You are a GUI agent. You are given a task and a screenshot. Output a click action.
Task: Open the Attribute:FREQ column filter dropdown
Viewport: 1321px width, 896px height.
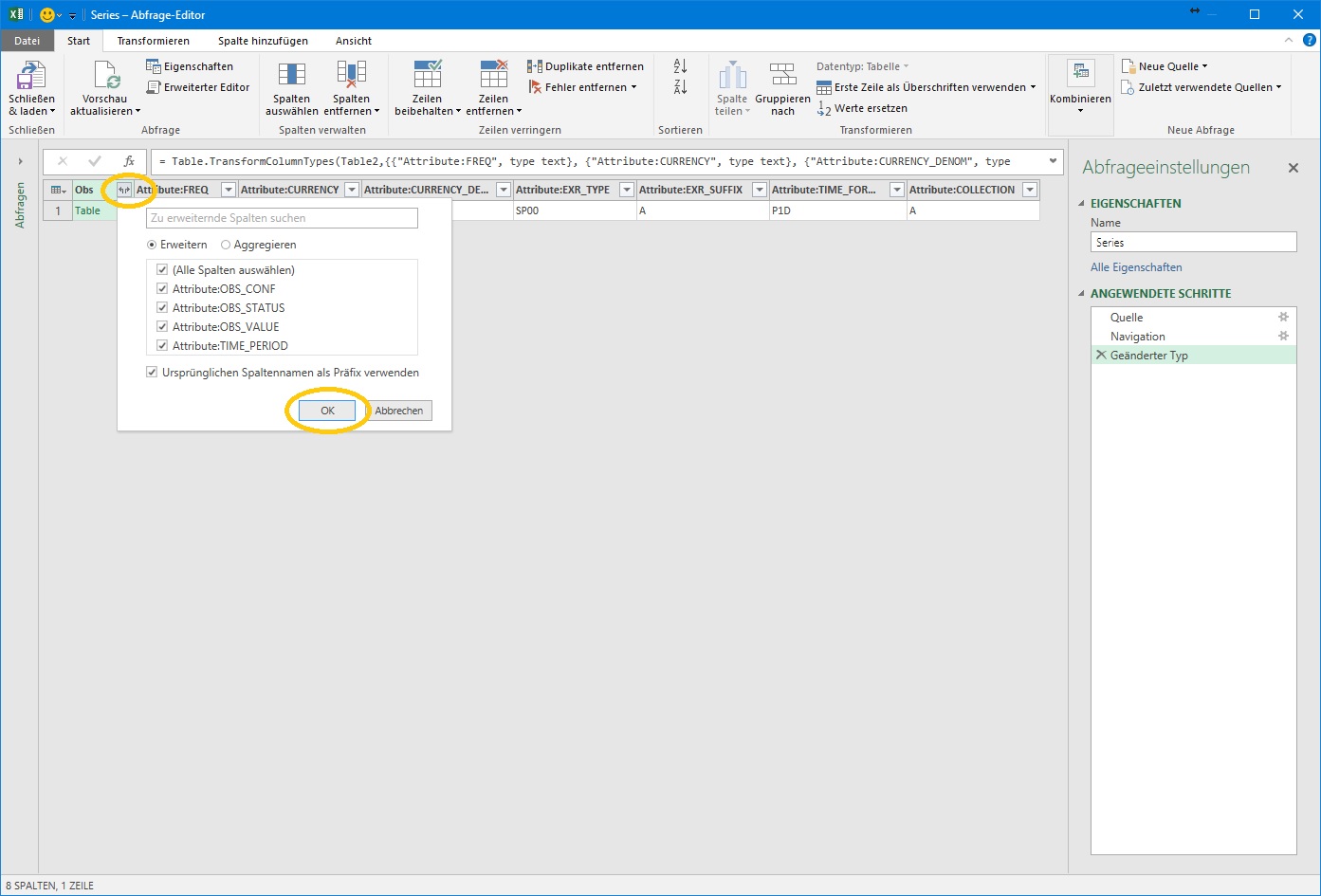tap(228, 189)
